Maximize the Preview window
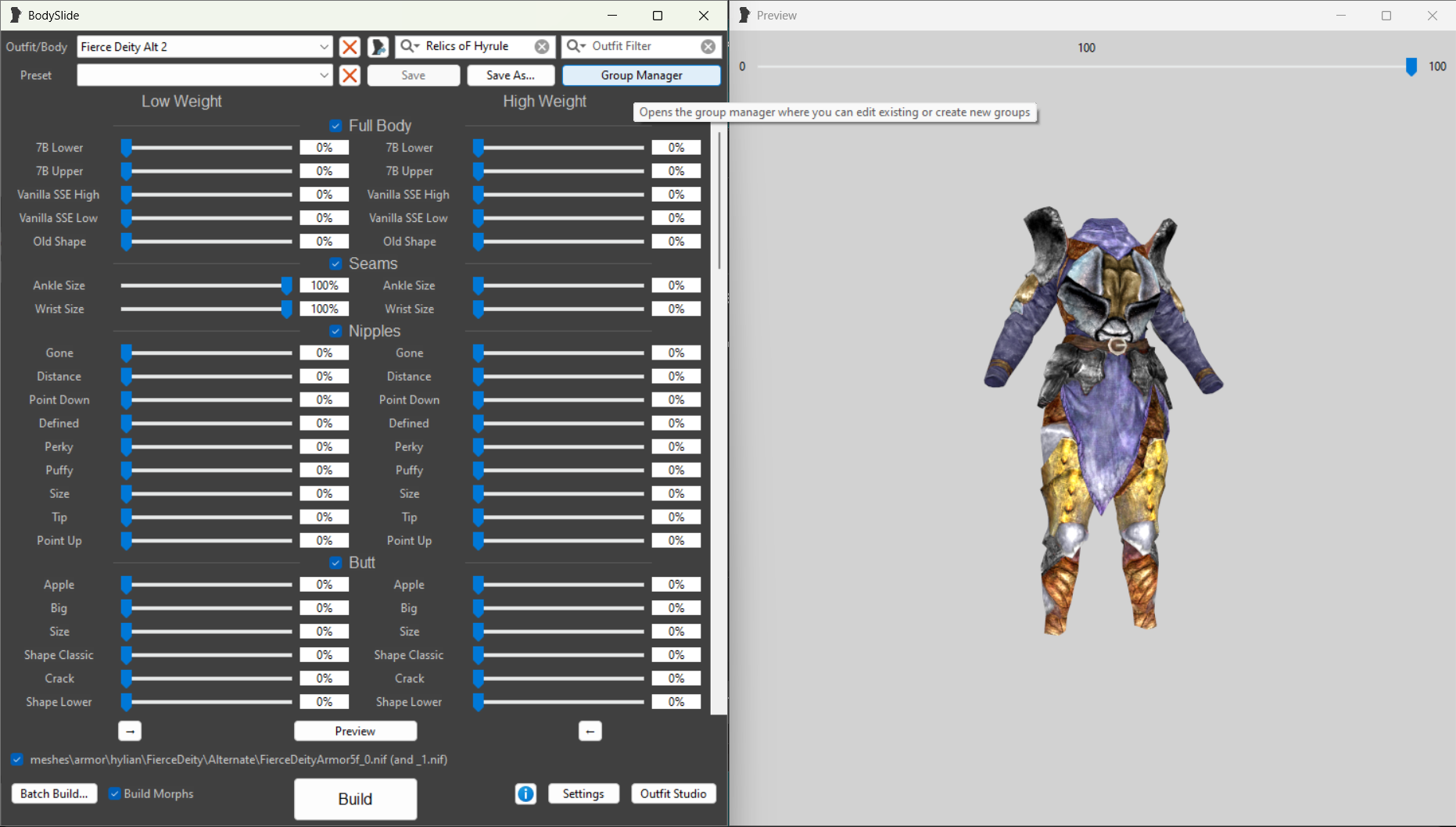The image size is (1456, 827). point(1386,15)
